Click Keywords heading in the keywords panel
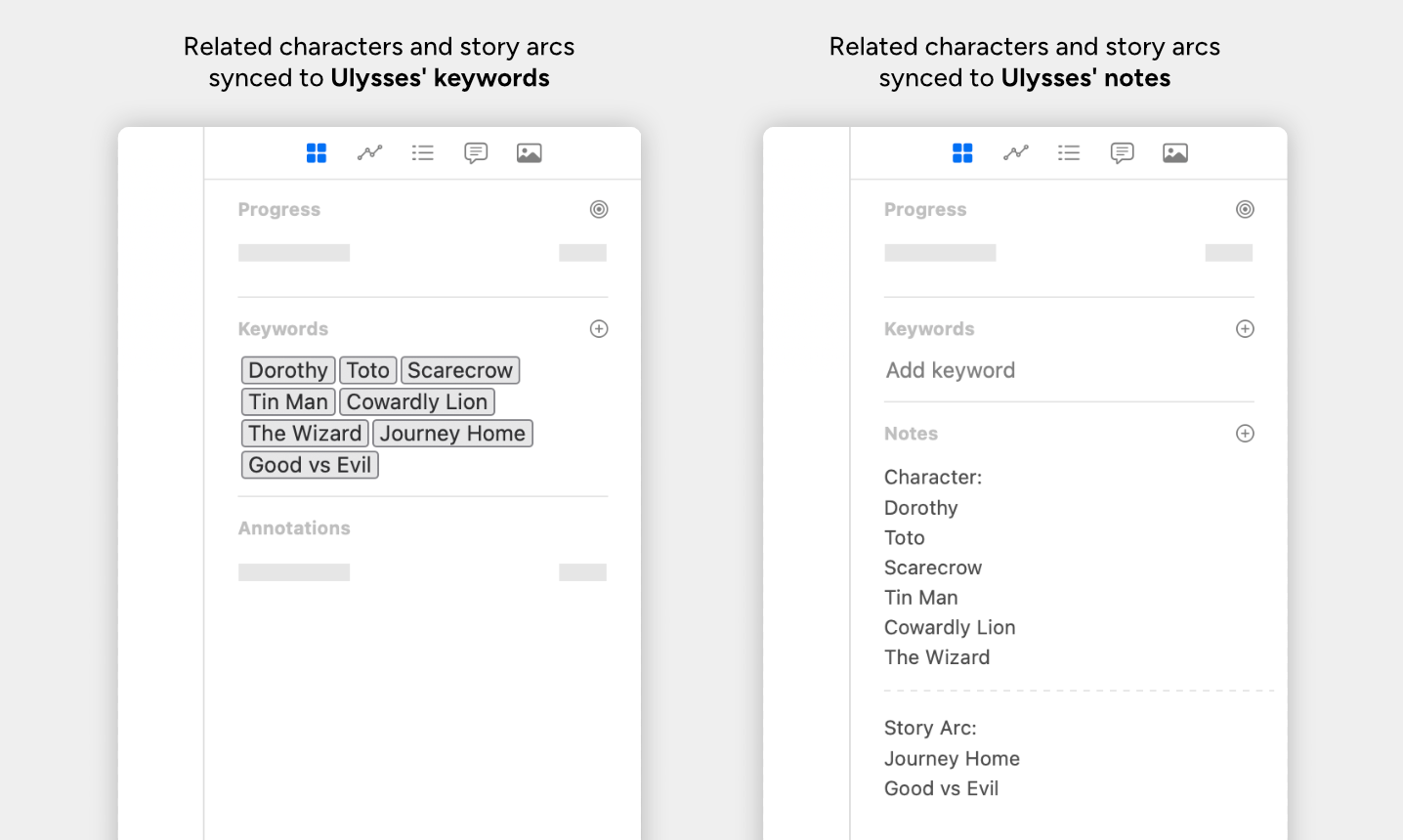The height and width of the screenshot is (840, 1403). coord(283,329)
